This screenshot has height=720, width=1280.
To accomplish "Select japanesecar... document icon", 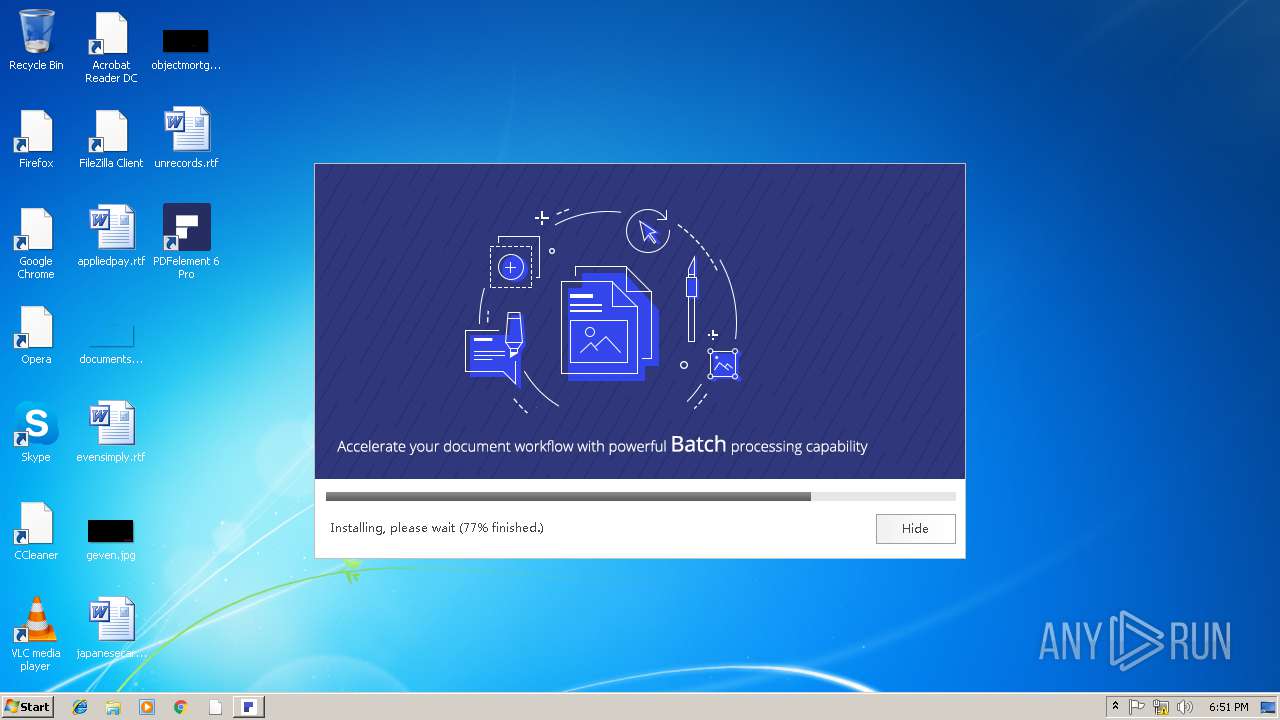I will (x=111, y=629).
